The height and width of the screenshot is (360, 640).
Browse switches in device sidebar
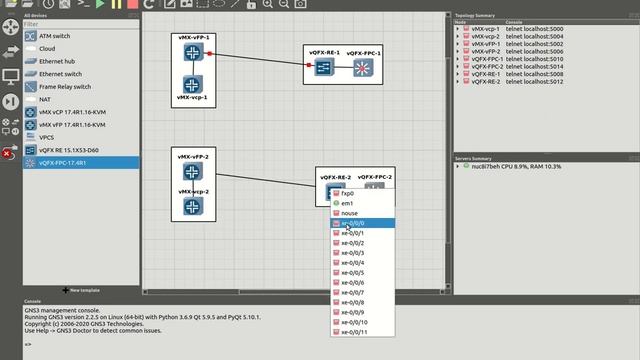(11, 52)
